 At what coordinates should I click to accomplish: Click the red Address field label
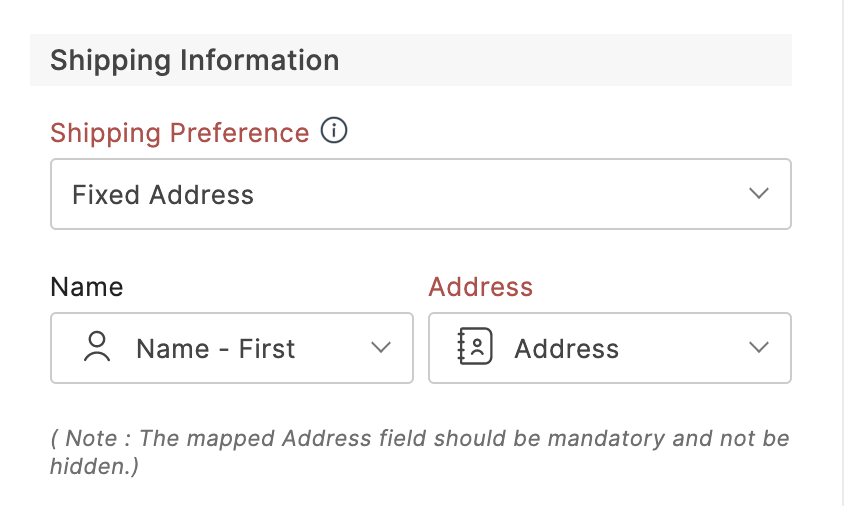pos(481,287)
